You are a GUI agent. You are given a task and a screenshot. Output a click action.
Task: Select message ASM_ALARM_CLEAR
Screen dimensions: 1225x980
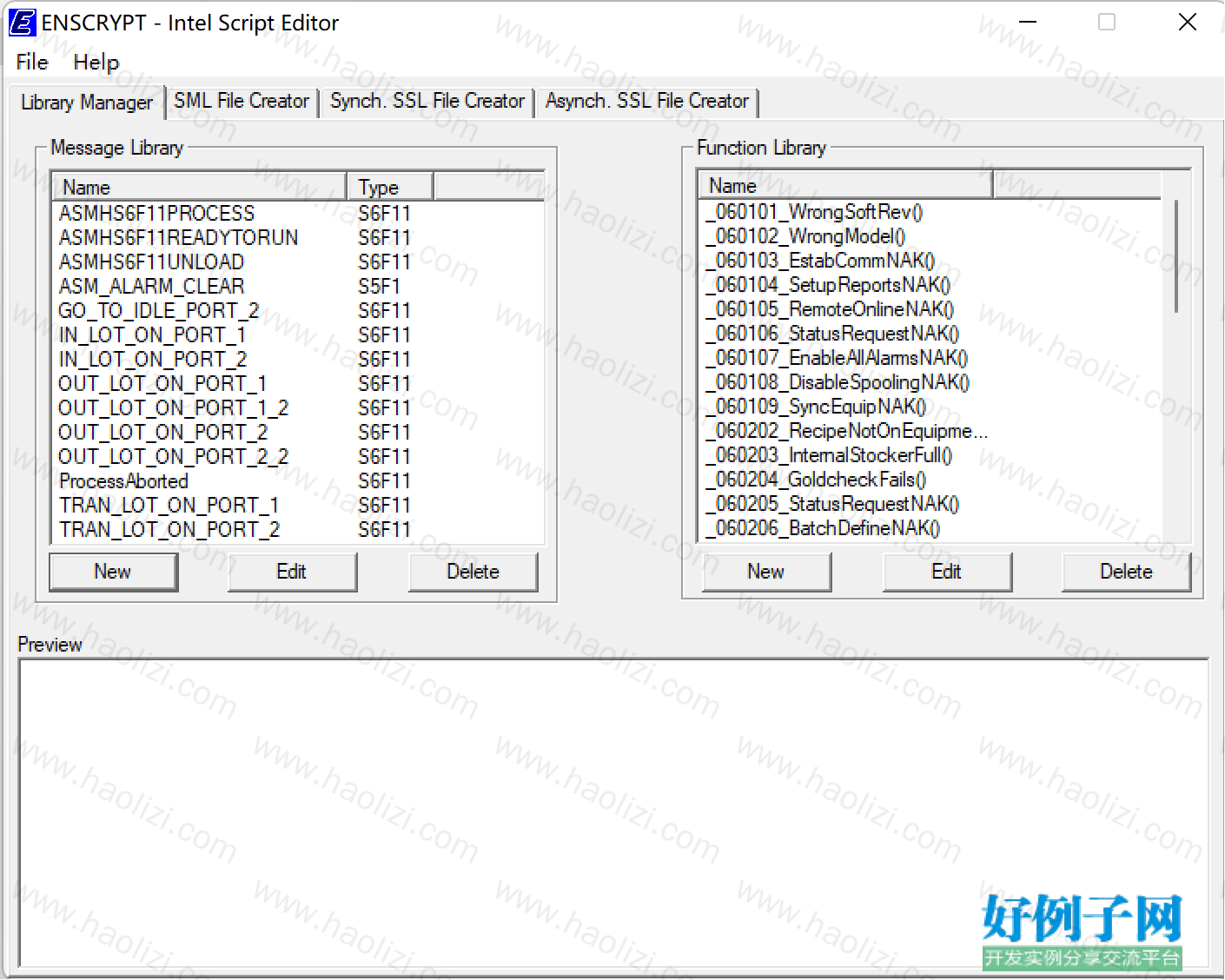[151, 287]
